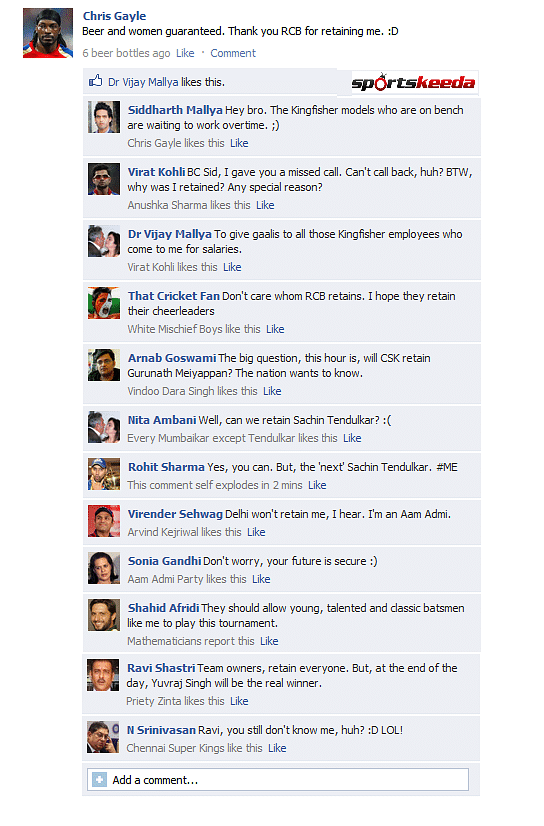Image resolution: width=544 pixels, height=826 pixels.
Task: Open Virat Kohli's avatar thumbnail
Action: pyautogui.click(x=104, y=179)
